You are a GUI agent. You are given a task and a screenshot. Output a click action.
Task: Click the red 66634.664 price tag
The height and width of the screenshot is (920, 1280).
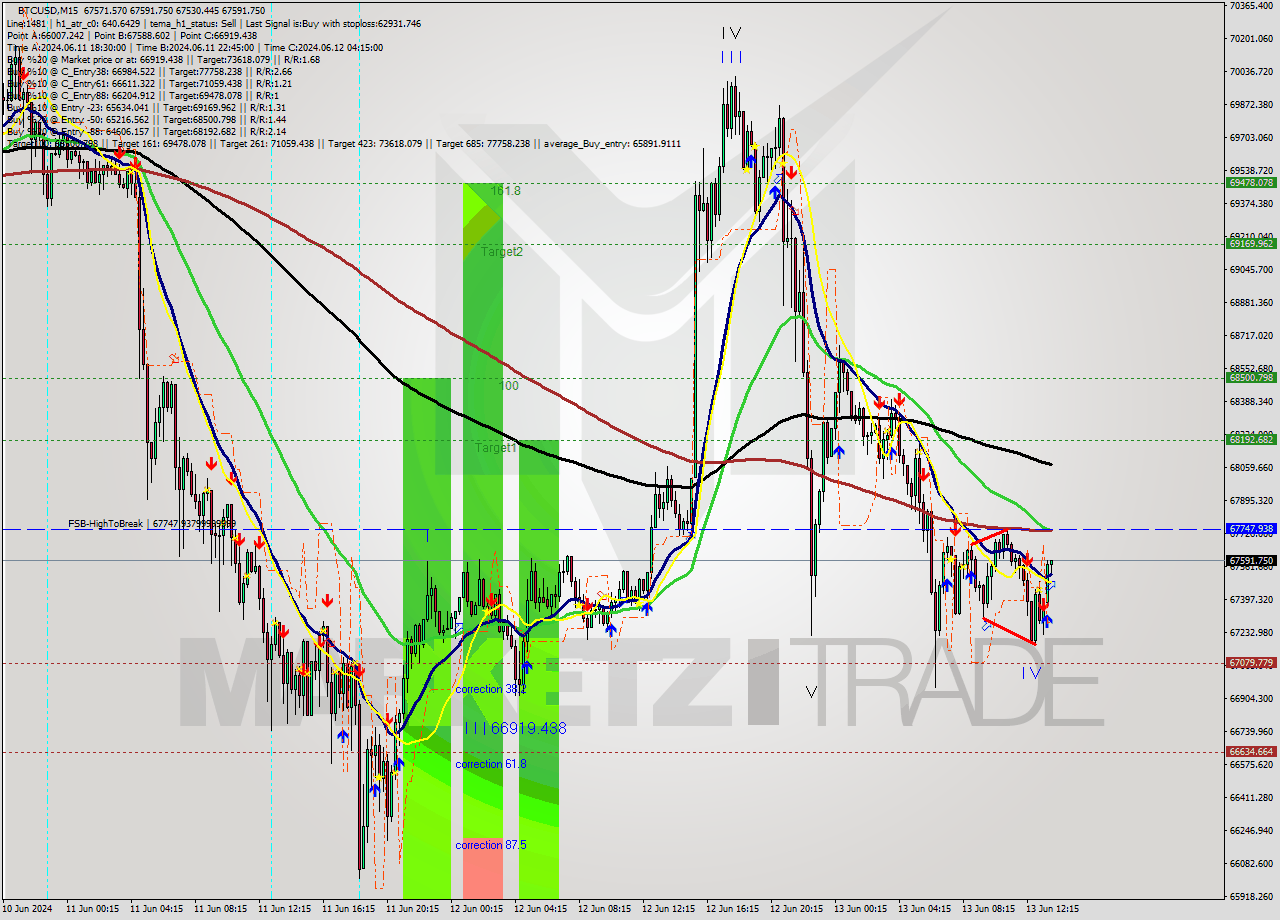coord(1250,751)
